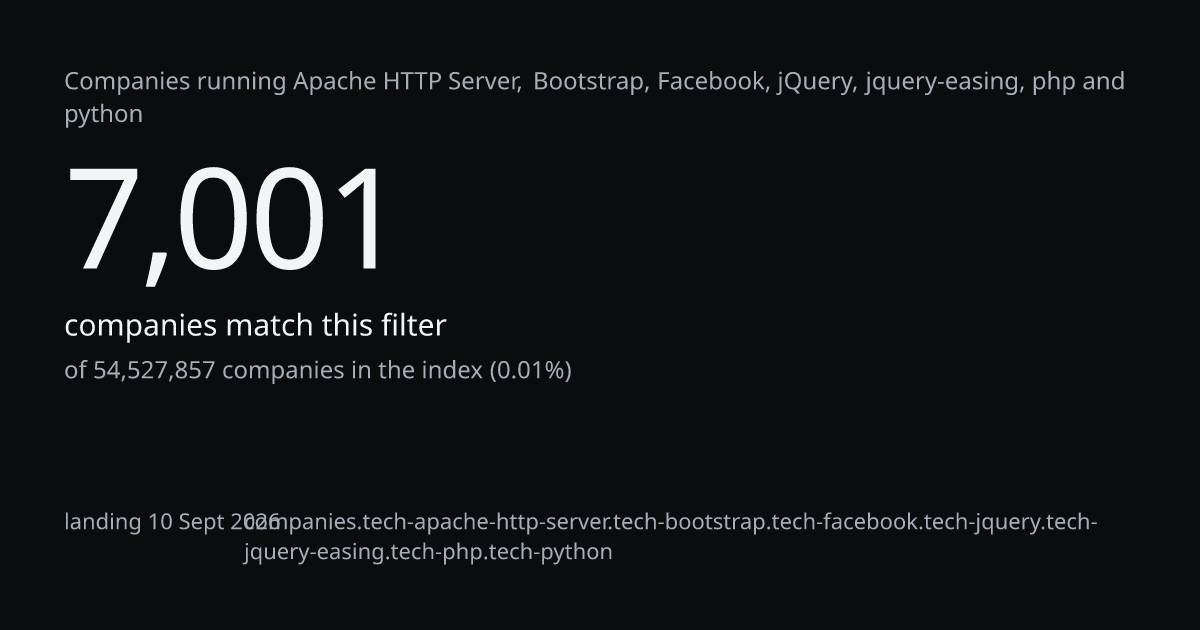Image resolution: width=1200 pixels, height=630 pixels.
Task: Click 'jquery-easing' on the footer path's second line
Action: click(314, 552)
